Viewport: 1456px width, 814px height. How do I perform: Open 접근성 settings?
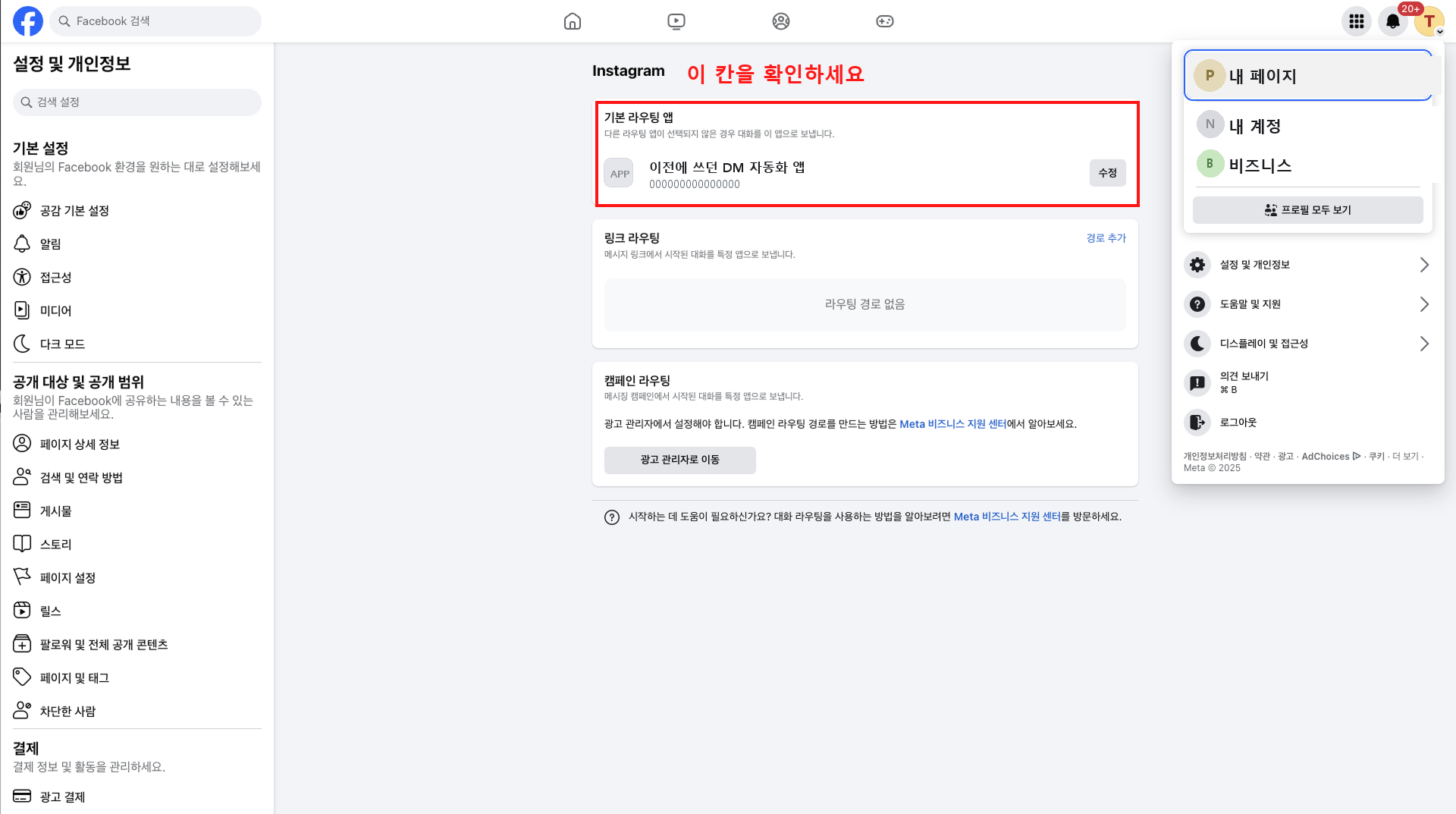pos(137,278)
